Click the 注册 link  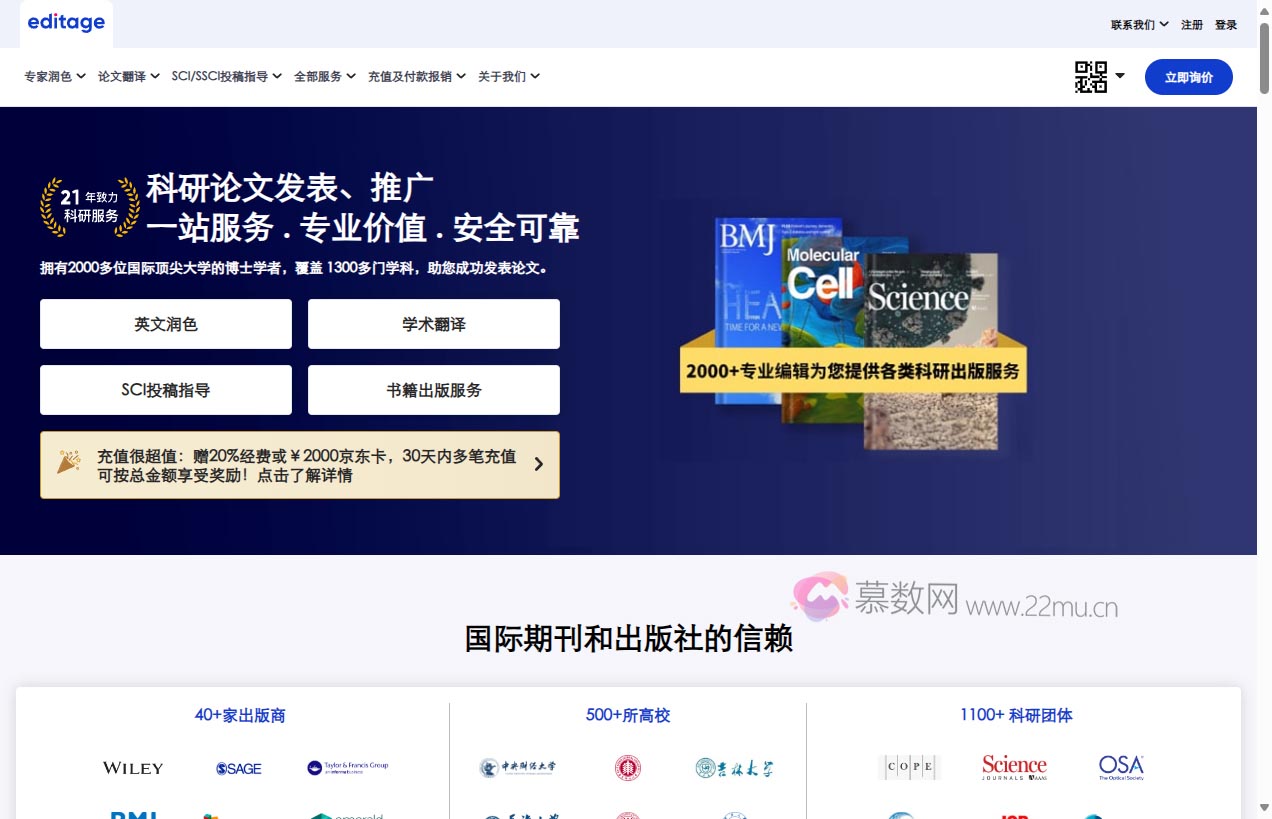coord(1193,24)
